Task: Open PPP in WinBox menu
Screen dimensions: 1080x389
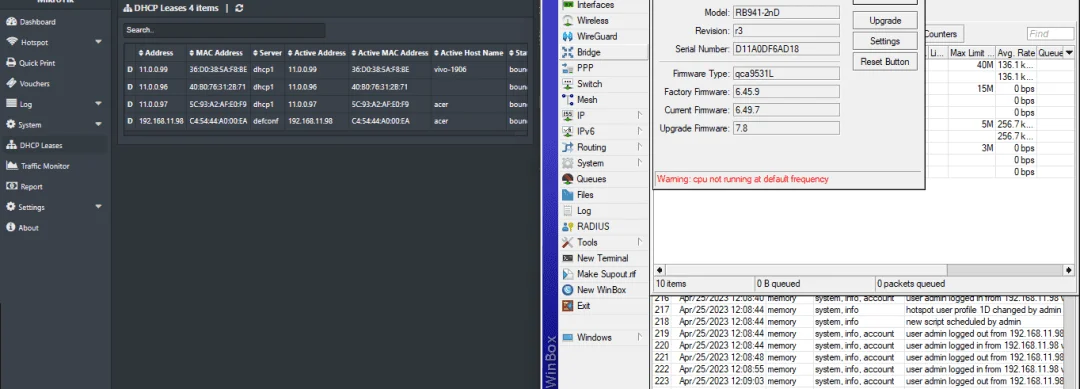Action: click(585, 68)
